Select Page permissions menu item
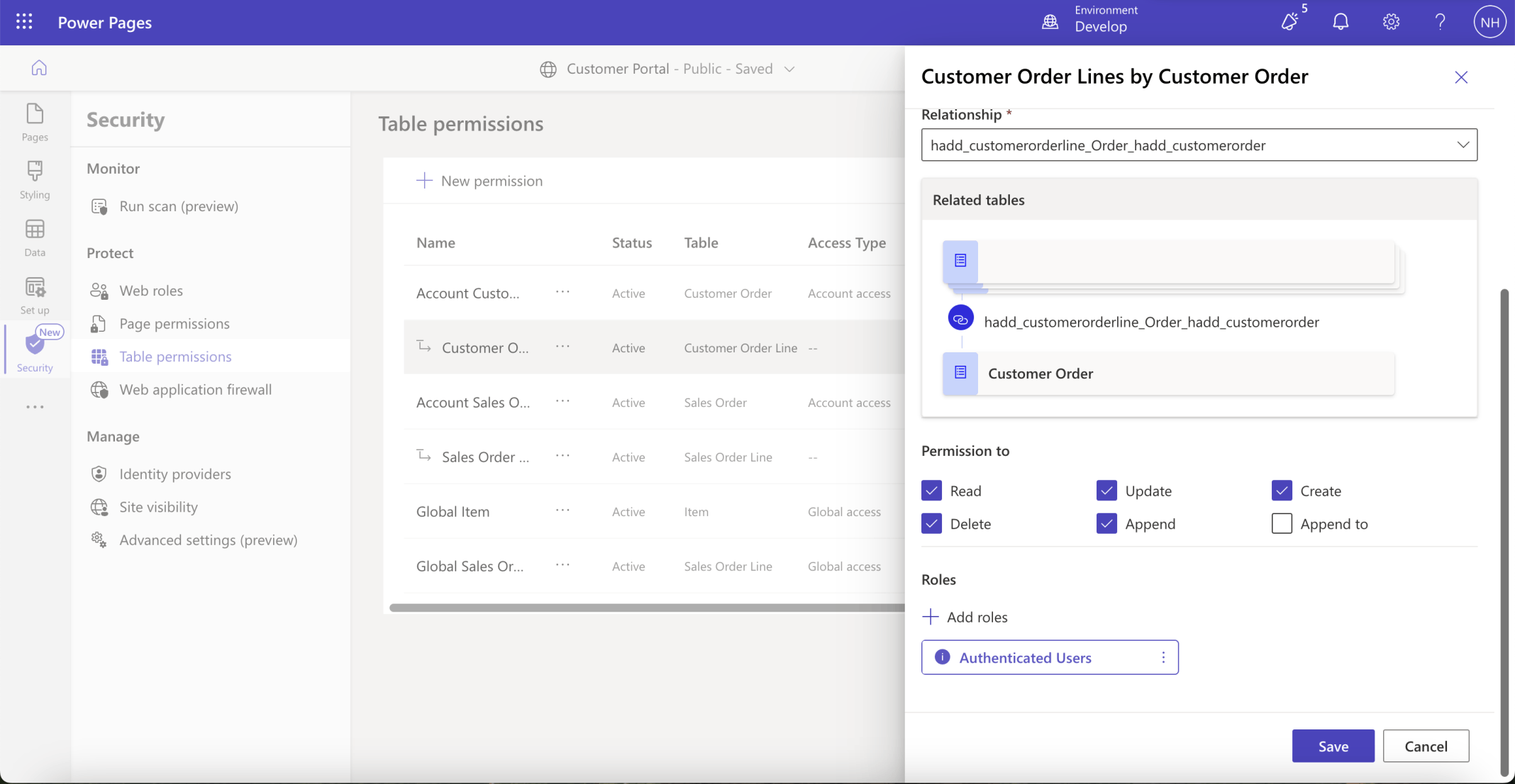The width and height of the screenshot is (1515, 784). point(174,324)
